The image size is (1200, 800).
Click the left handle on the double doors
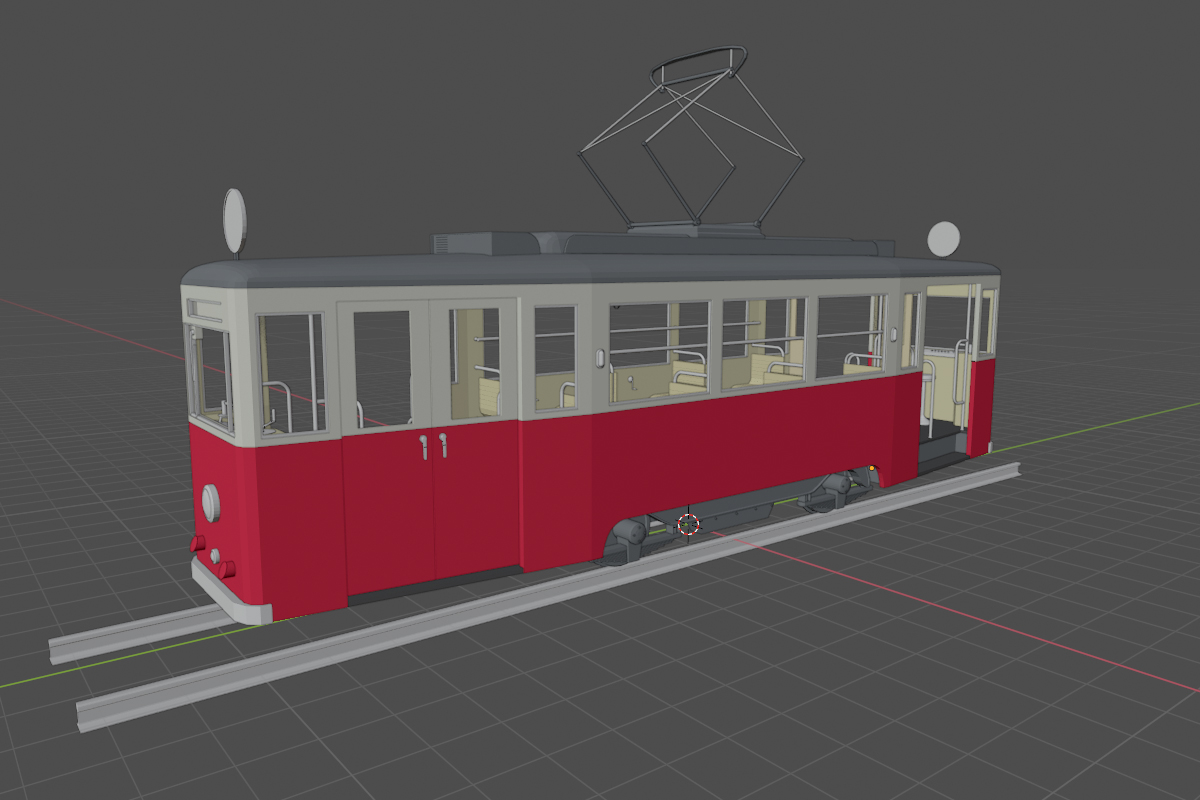click(424, 446)
